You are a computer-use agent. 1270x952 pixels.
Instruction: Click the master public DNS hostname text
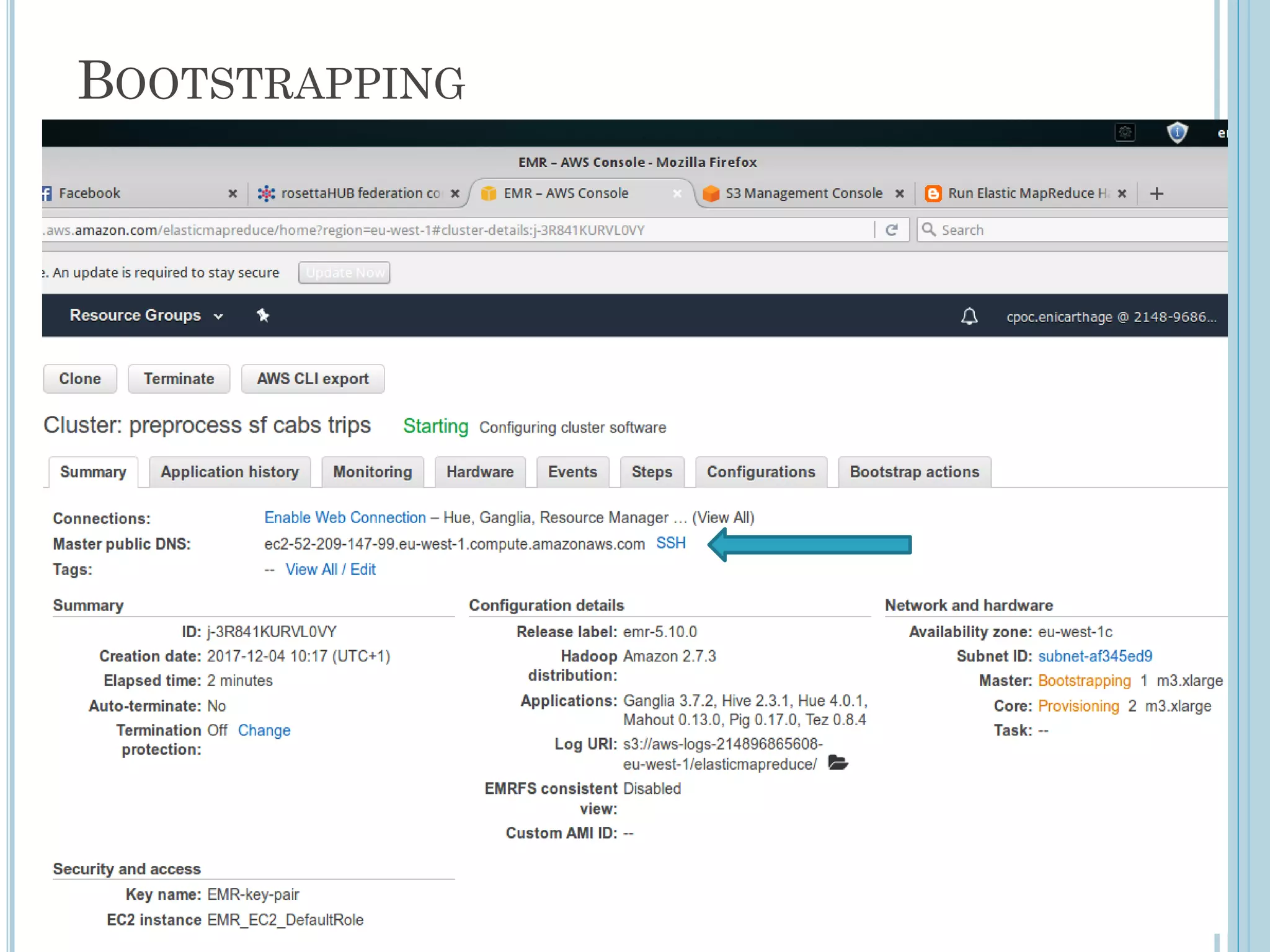[x=455, y=544]
